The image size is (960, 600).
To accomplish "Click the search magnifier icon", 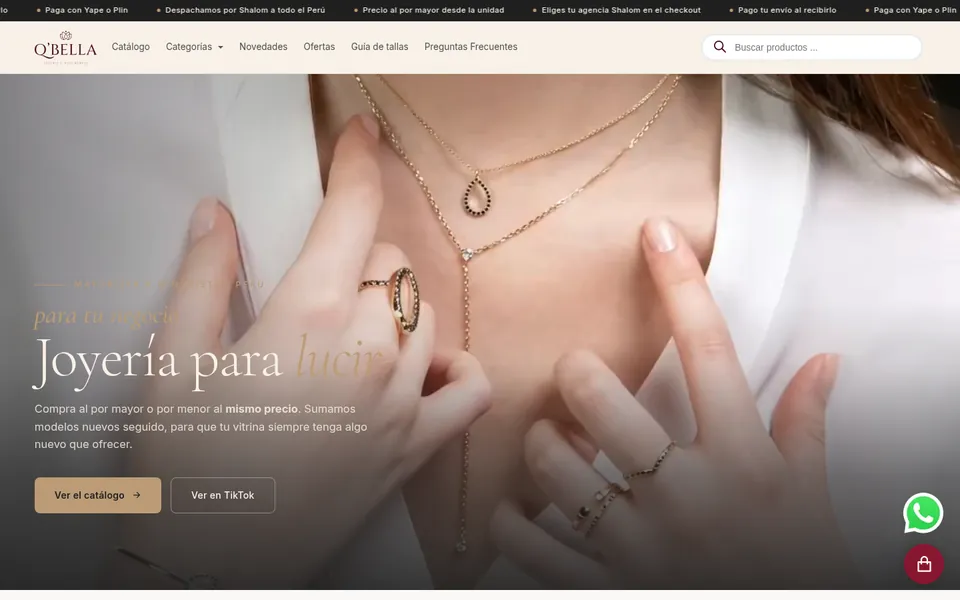I will [719, 47].
